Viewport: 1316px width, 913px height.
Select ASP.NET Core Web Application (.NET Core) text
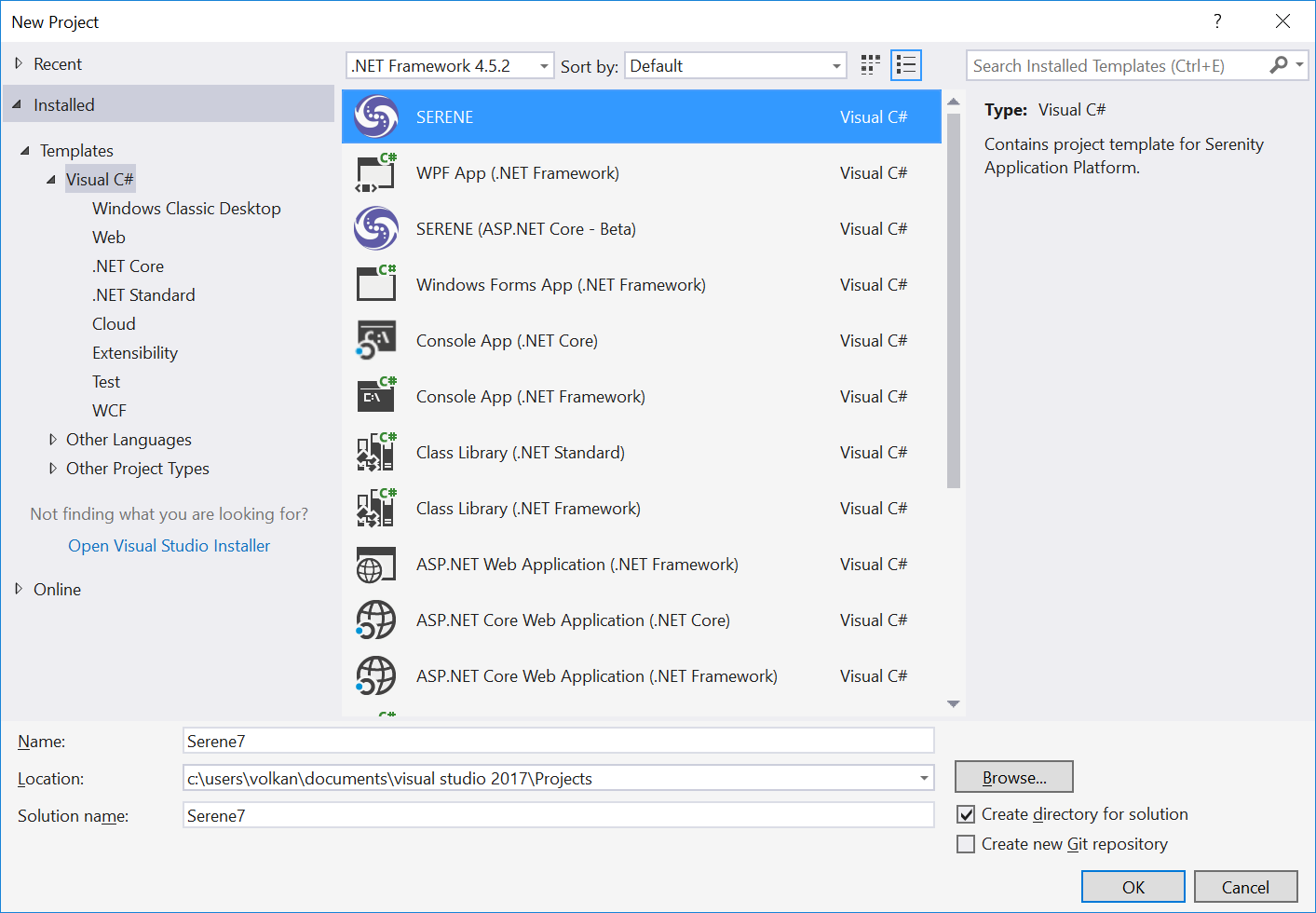pyautogui.click(x=573, y=620)
